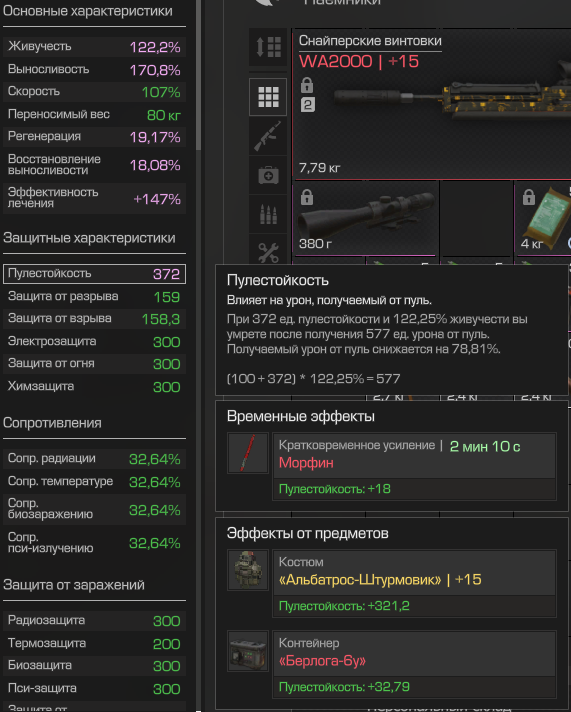Select Сопр. биозаражению row
This screenshot has height=712, width=571.
coord(94,509)
